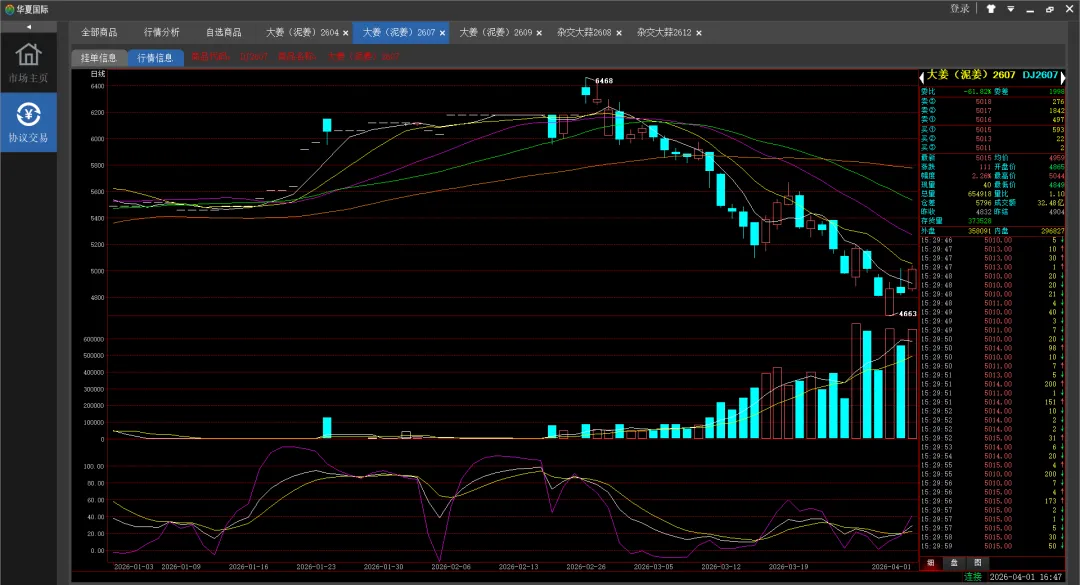
Task: Click the 开盘价 value 4865
Action: pos(1057,167)
